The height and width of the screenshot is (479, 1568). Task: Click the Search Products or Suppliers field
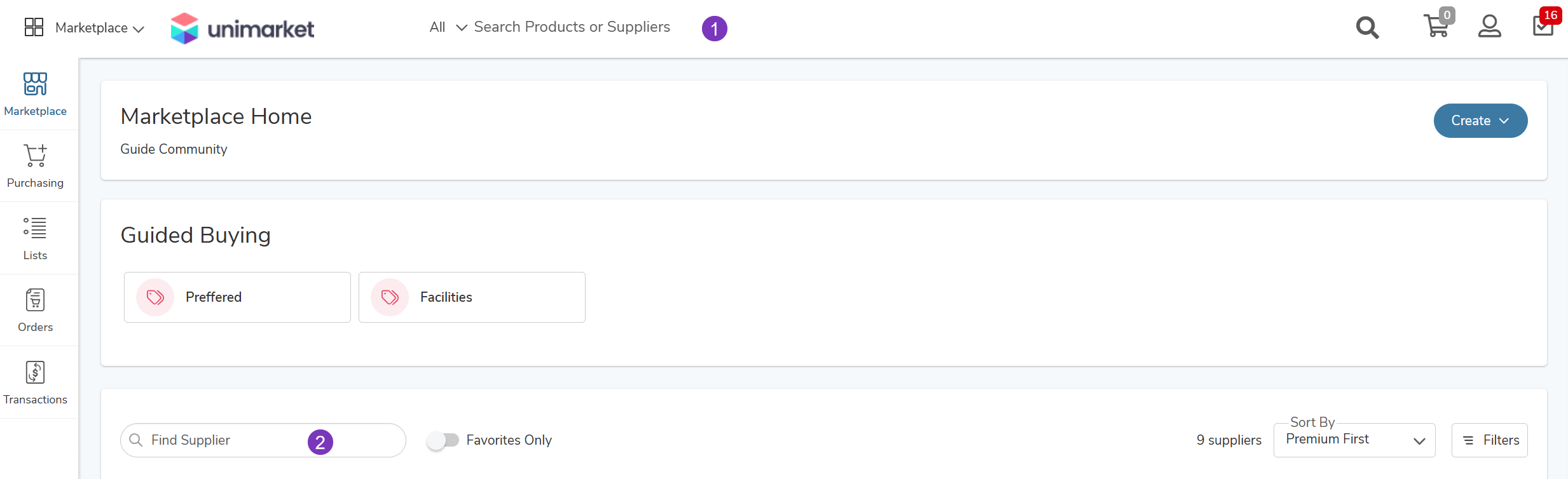coord(572,27)
